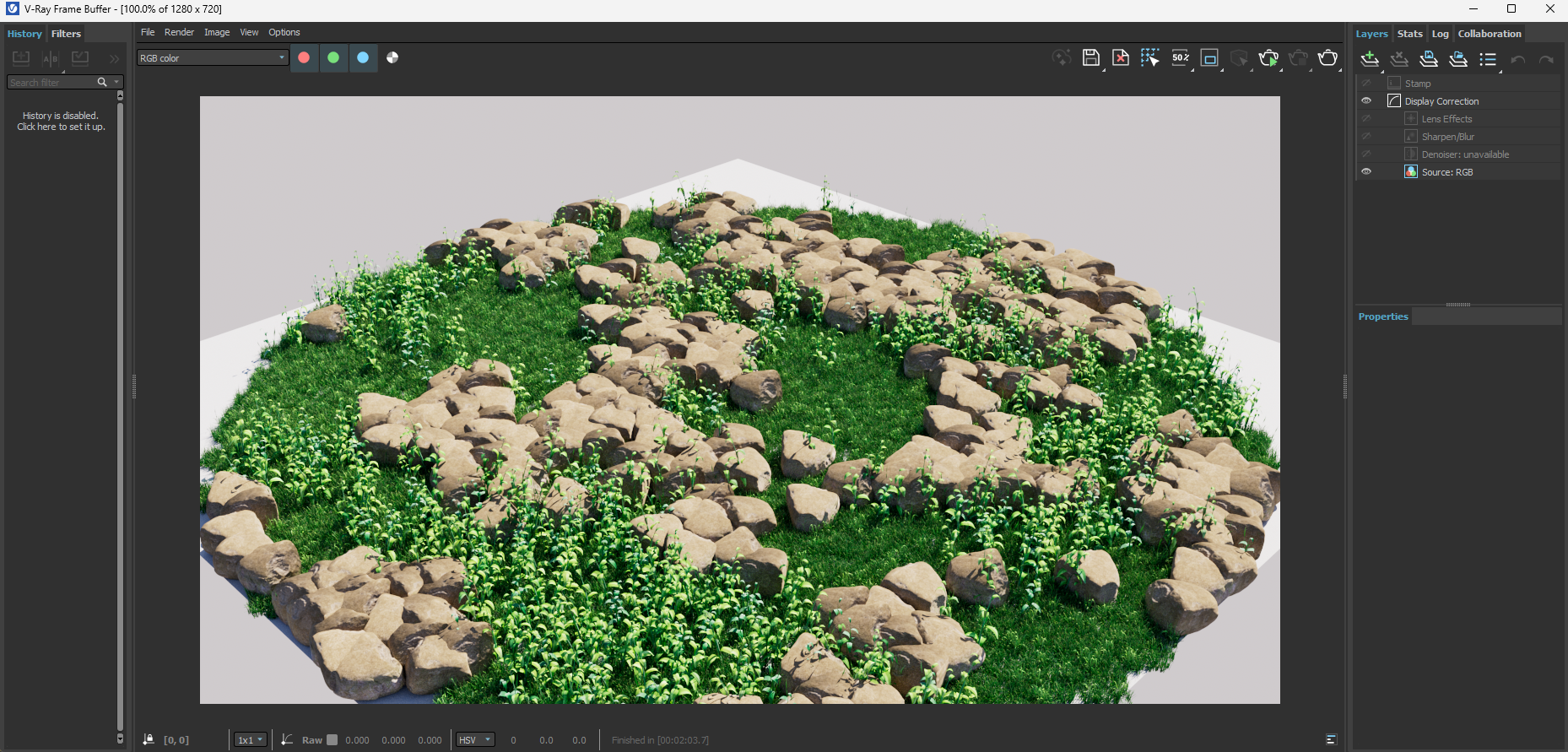Open the RGB color channel dropdown
The width and height of the screenshot is (1568, 752).
pos(213,57)
